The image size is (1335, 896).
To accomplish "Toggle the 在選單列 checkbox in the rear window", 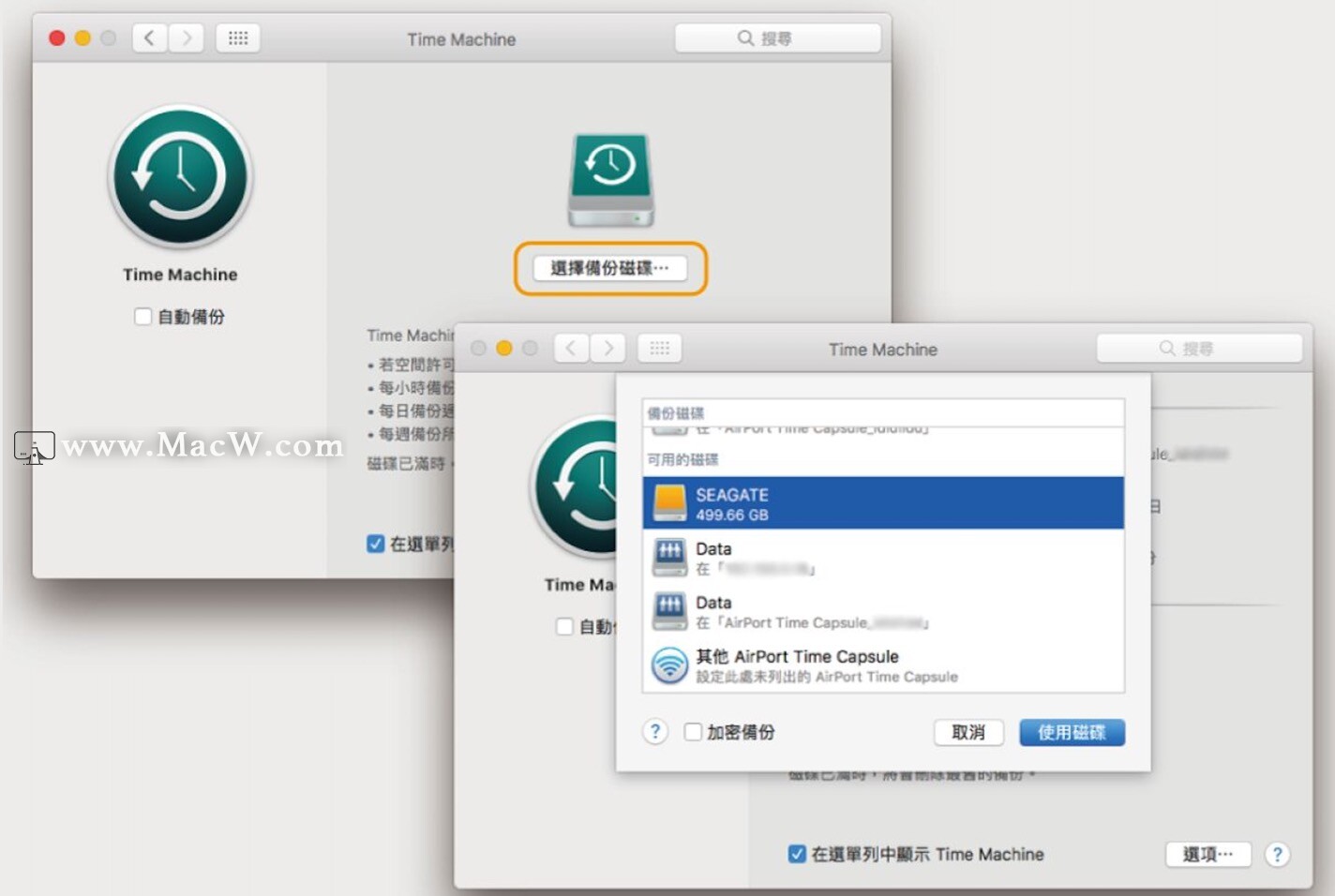I will (x=375, y=544).
